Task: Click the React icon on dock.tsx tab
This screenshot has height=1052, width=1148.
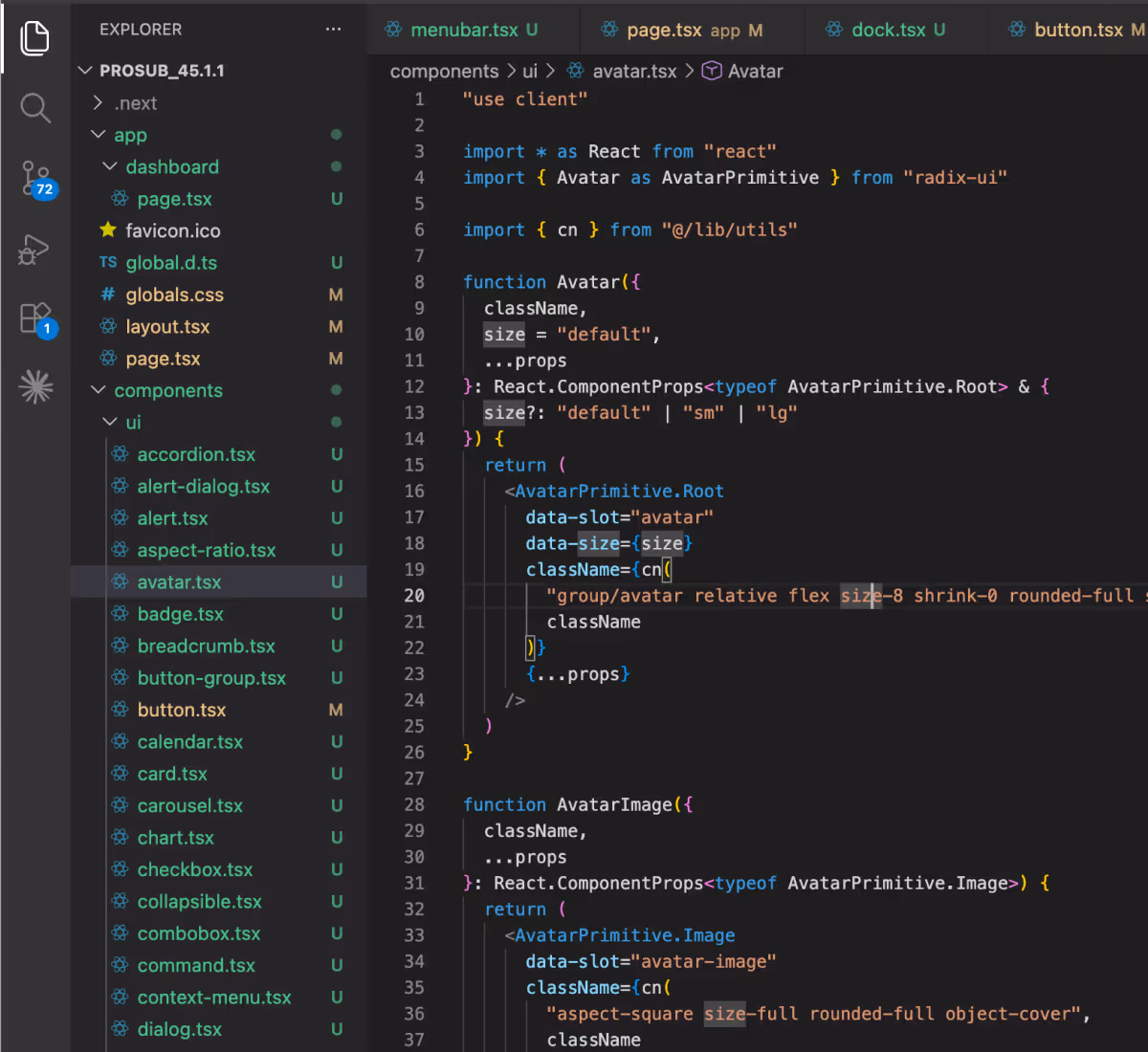Action: point(834,30)
